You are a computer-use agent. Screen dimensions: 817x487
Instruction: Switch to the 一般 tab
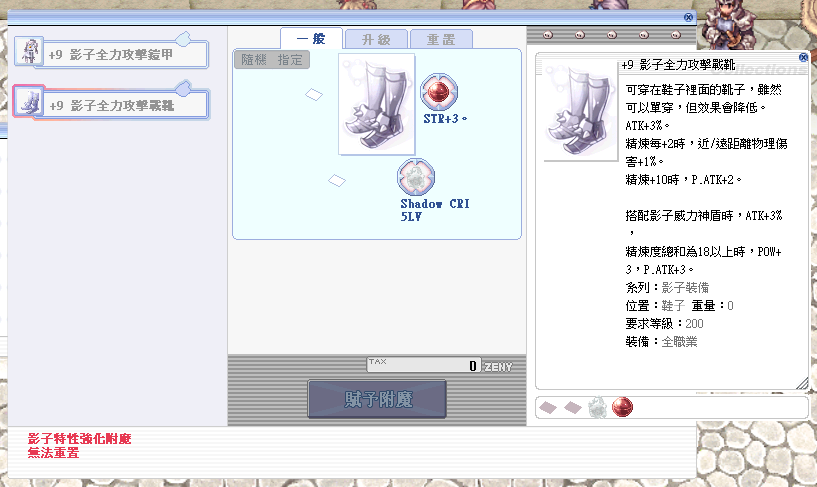point(309,38)
